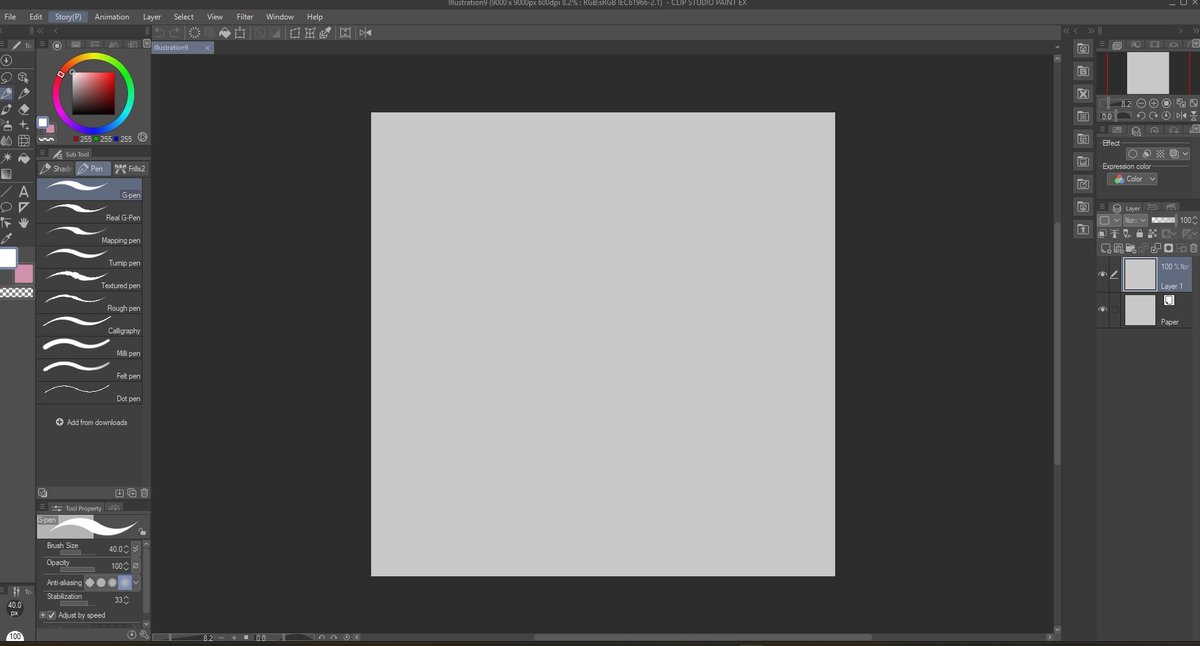1200x646 pixels.
Task: Open the Brush Size dynamics button
Action: coord(136,549)
